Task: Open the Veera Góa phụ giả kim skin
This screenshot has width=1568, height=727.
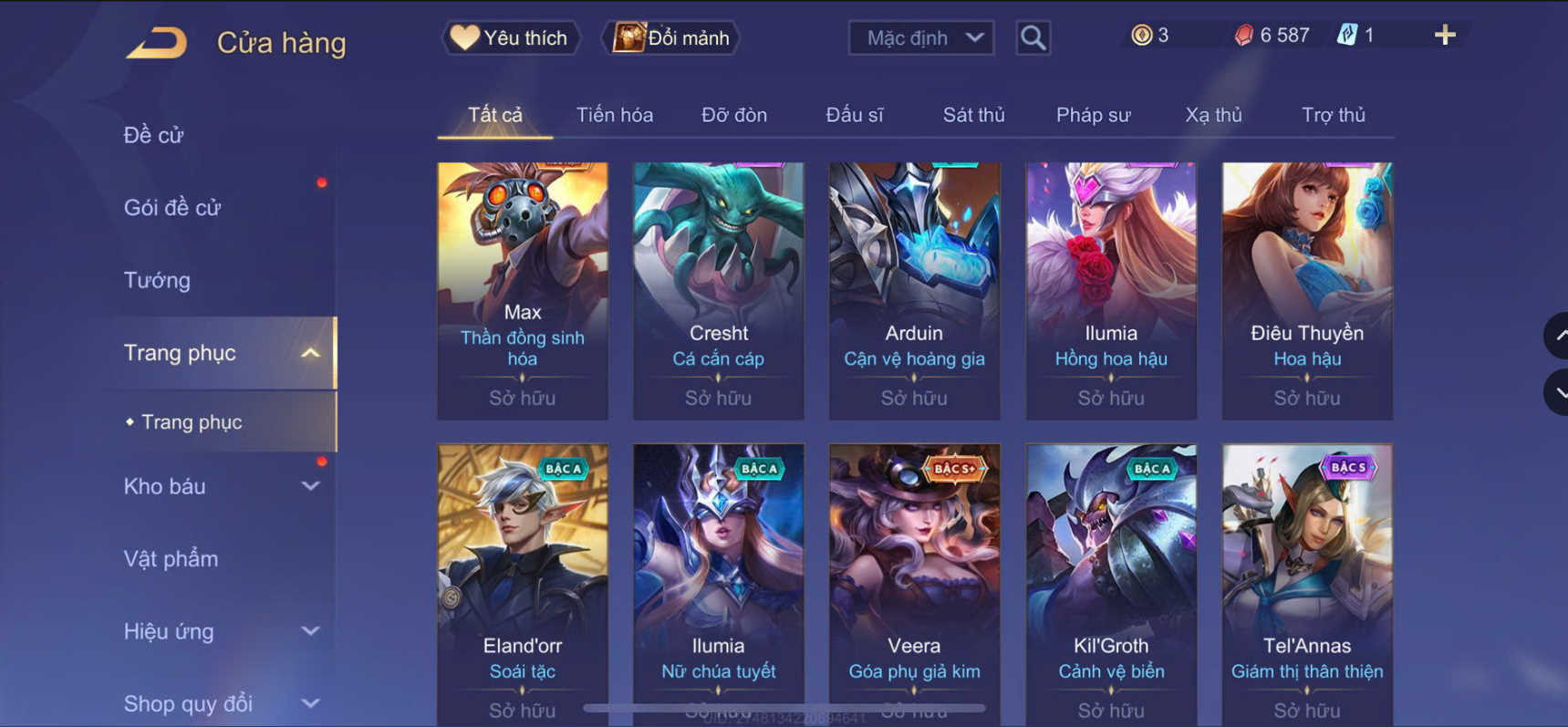Action: pyautogui.click(x=914, y=585)
